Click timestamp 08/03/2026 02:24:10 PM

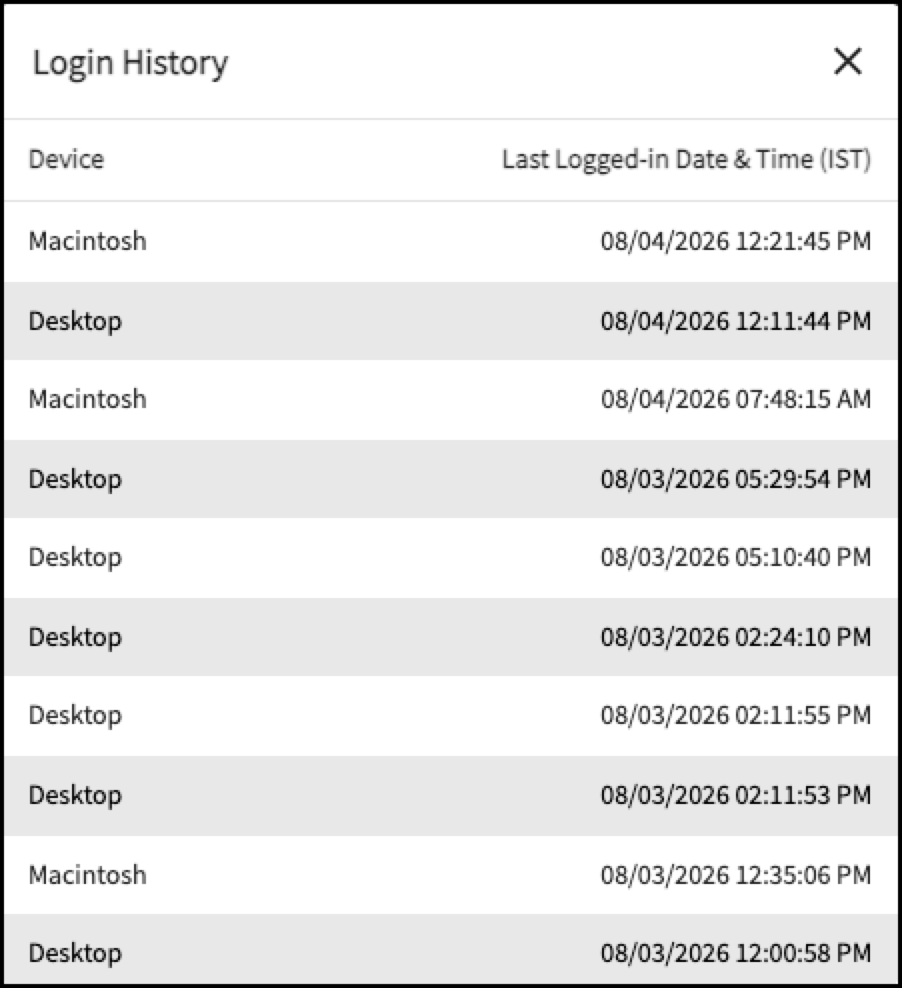(736, 637)
